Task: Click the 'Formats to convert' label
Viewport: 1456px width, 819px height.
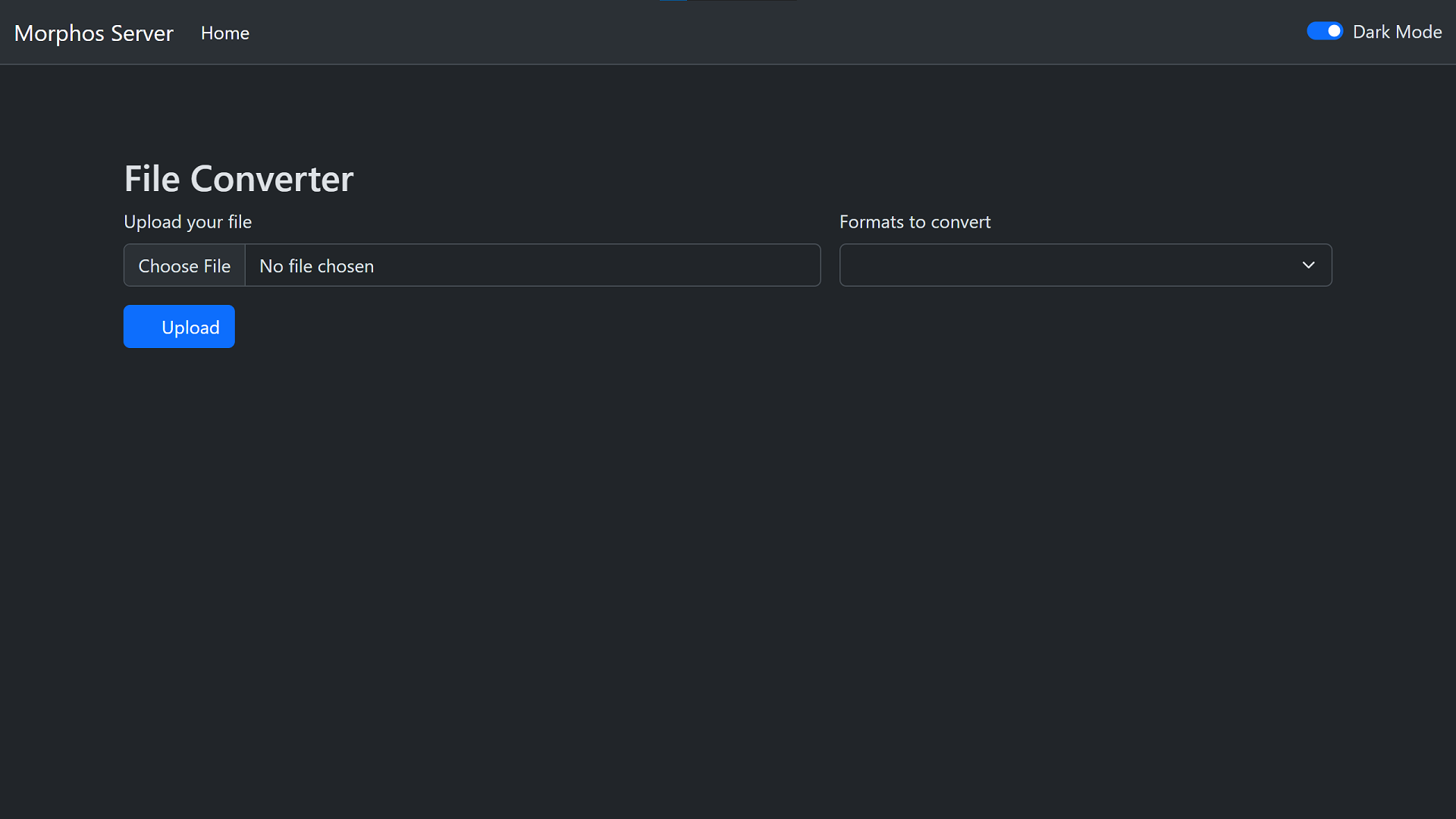Action: coord(915,222)
